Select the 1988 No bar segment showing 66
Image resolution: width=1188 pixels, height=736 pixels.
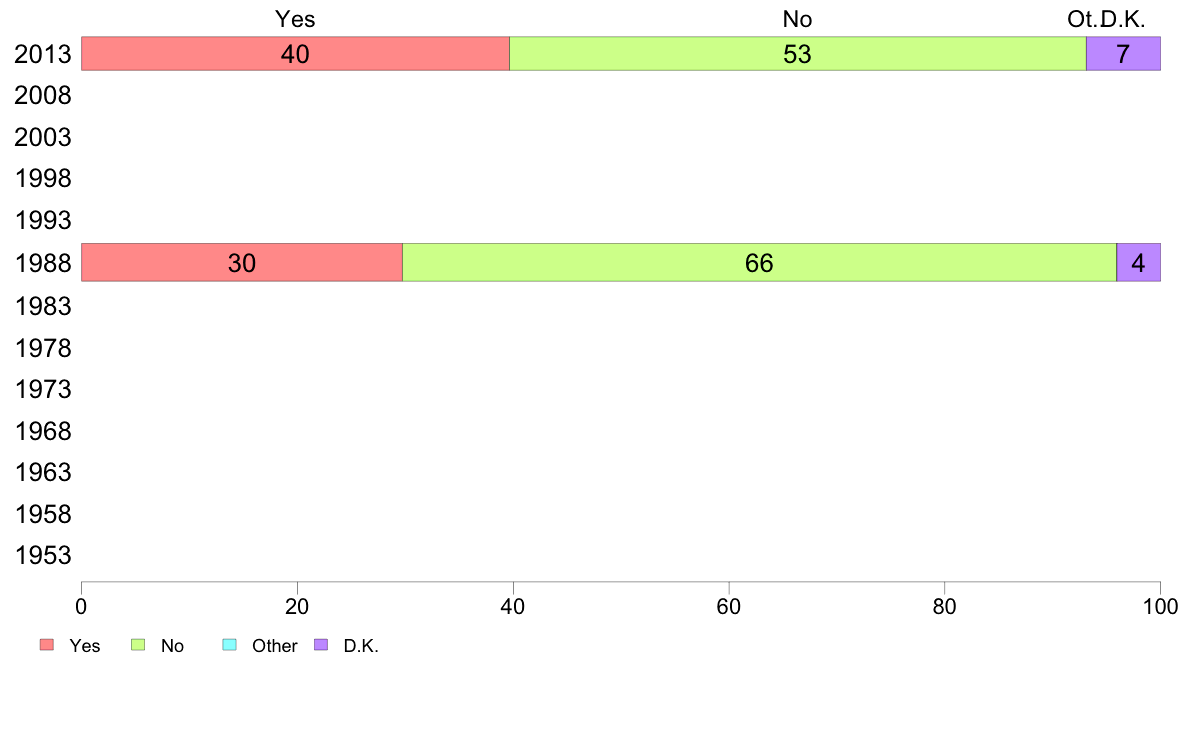tap(759, 262)
